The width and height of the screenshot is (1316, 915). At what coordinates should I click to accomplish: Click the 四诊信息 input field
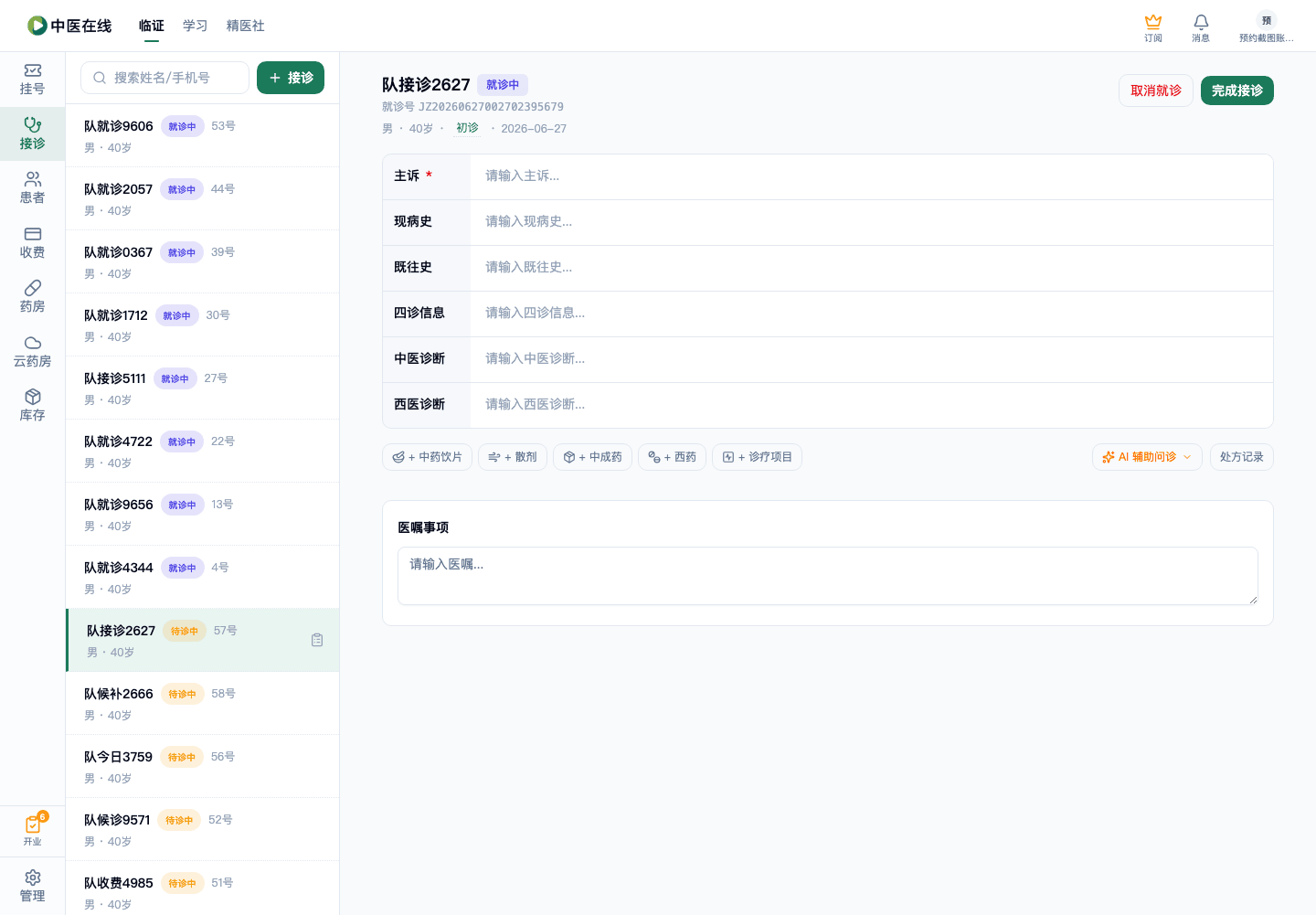tap(872, 314)
